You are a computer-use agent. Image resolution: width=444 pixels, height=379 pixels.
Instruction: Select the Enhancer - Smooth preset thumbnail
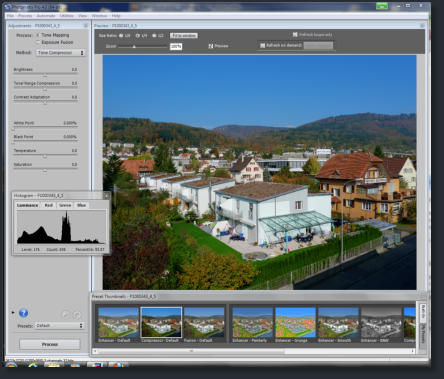(338, 325)
